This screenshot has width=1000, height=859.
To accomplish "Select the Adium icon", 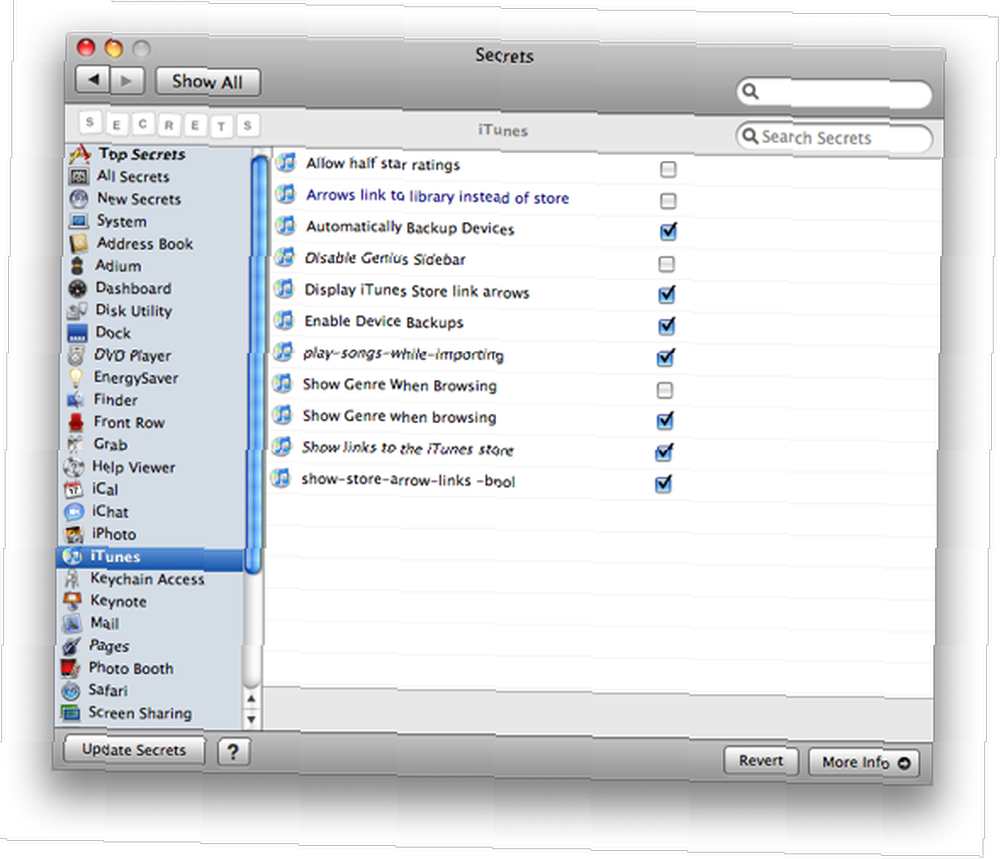I will 78,266.
